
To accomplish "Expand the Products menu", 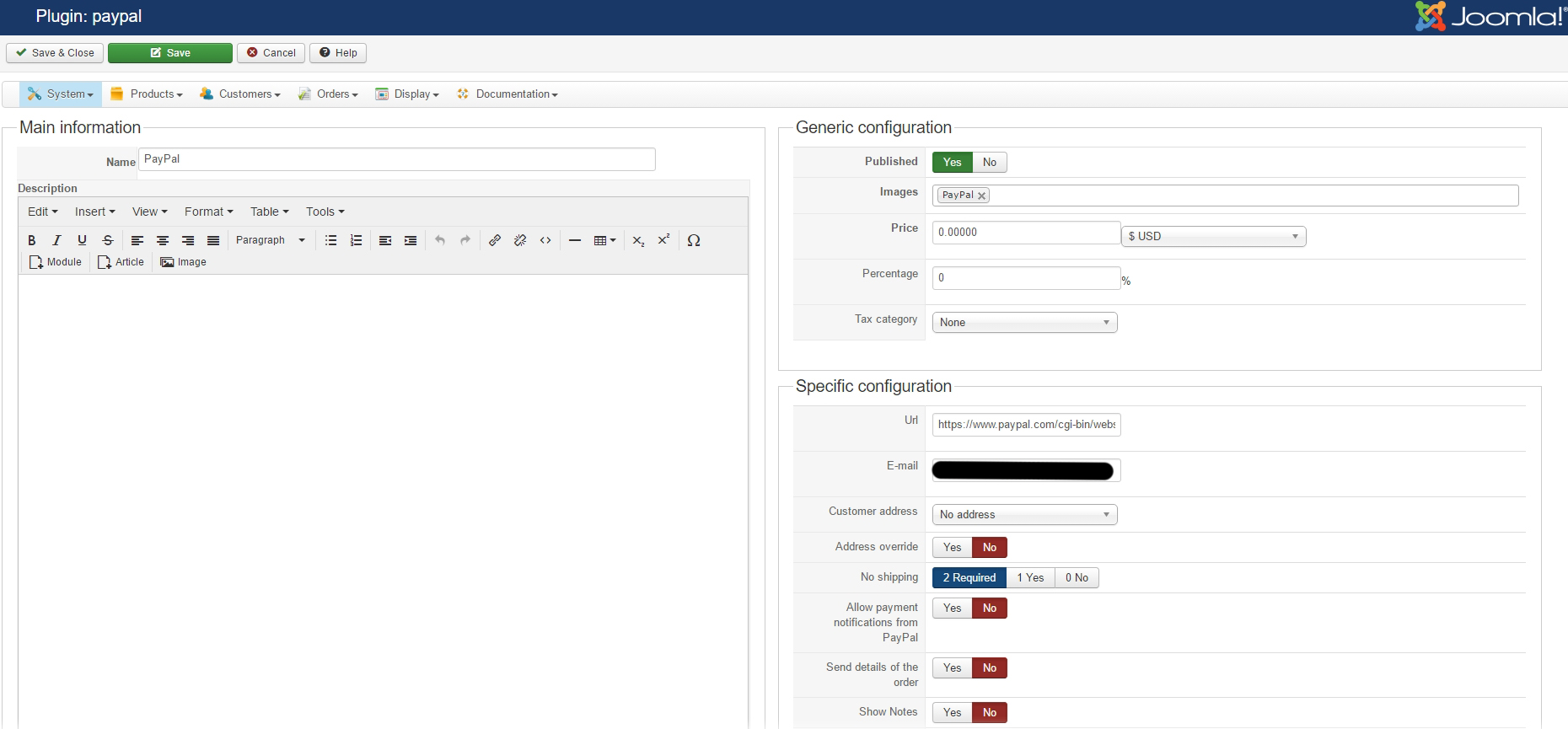I will [147, 94].
